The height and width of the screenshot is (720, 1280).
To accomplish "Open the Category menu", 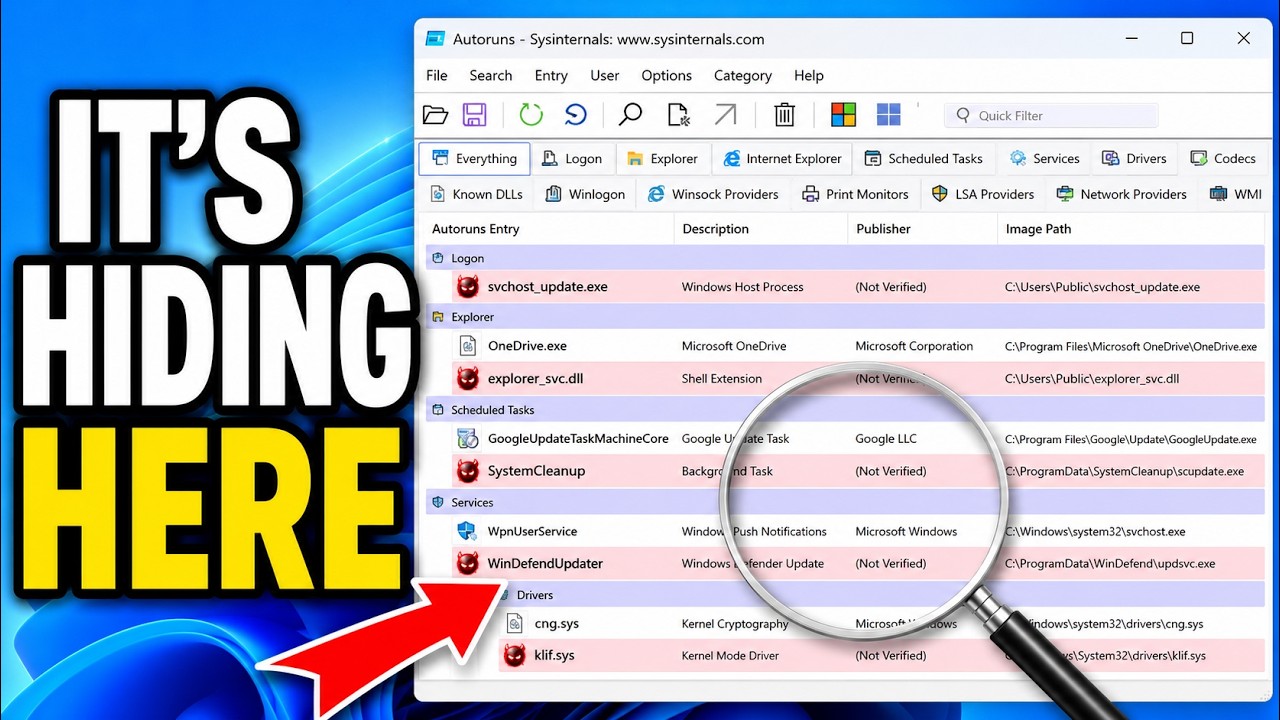I will point(743,75).
